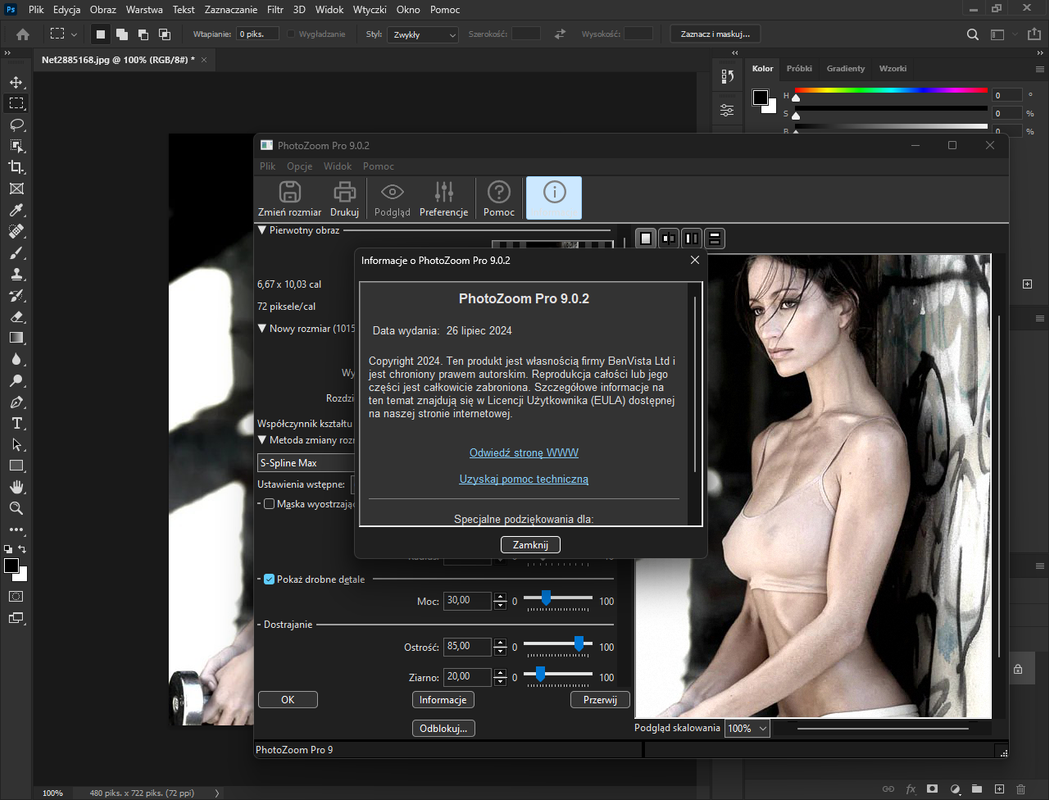
Task: Click the Ziarno slider handle
Action: [x=540, y=674]
